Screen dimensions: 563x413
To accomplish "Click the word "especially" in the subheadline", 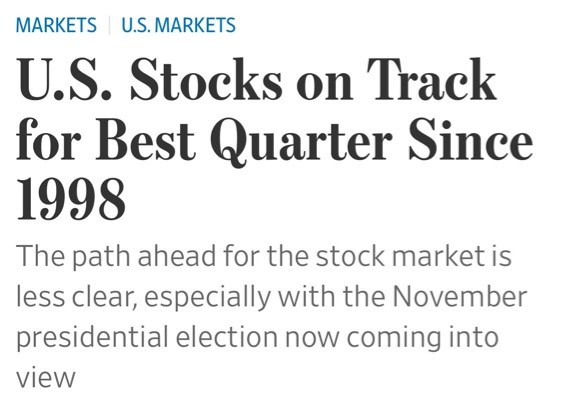I will pyautogui.click(x=208, y=298).
